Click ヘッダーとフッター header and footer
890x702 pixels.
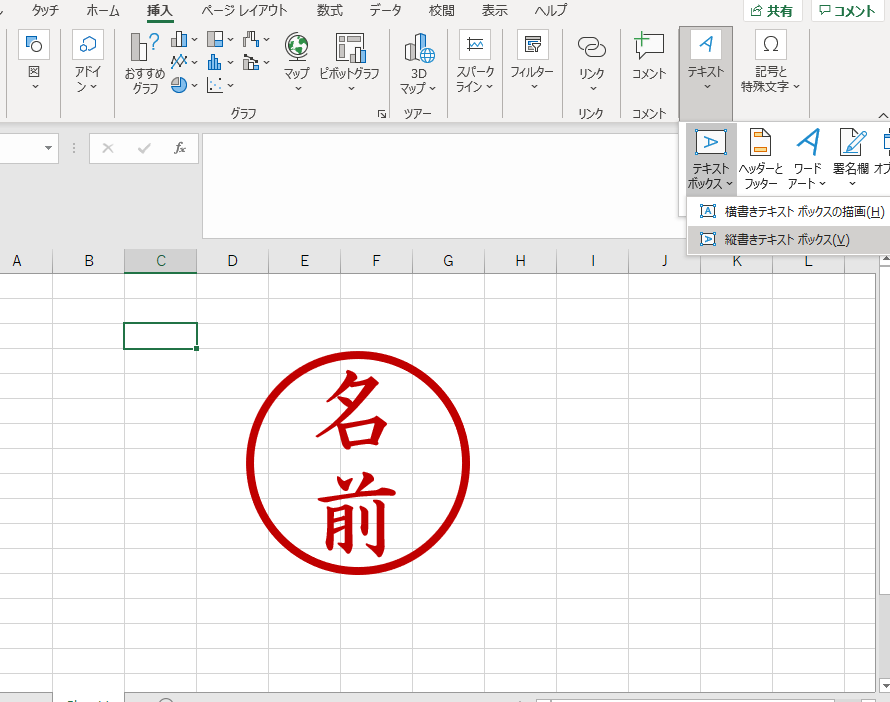click(x=761, y=159)
